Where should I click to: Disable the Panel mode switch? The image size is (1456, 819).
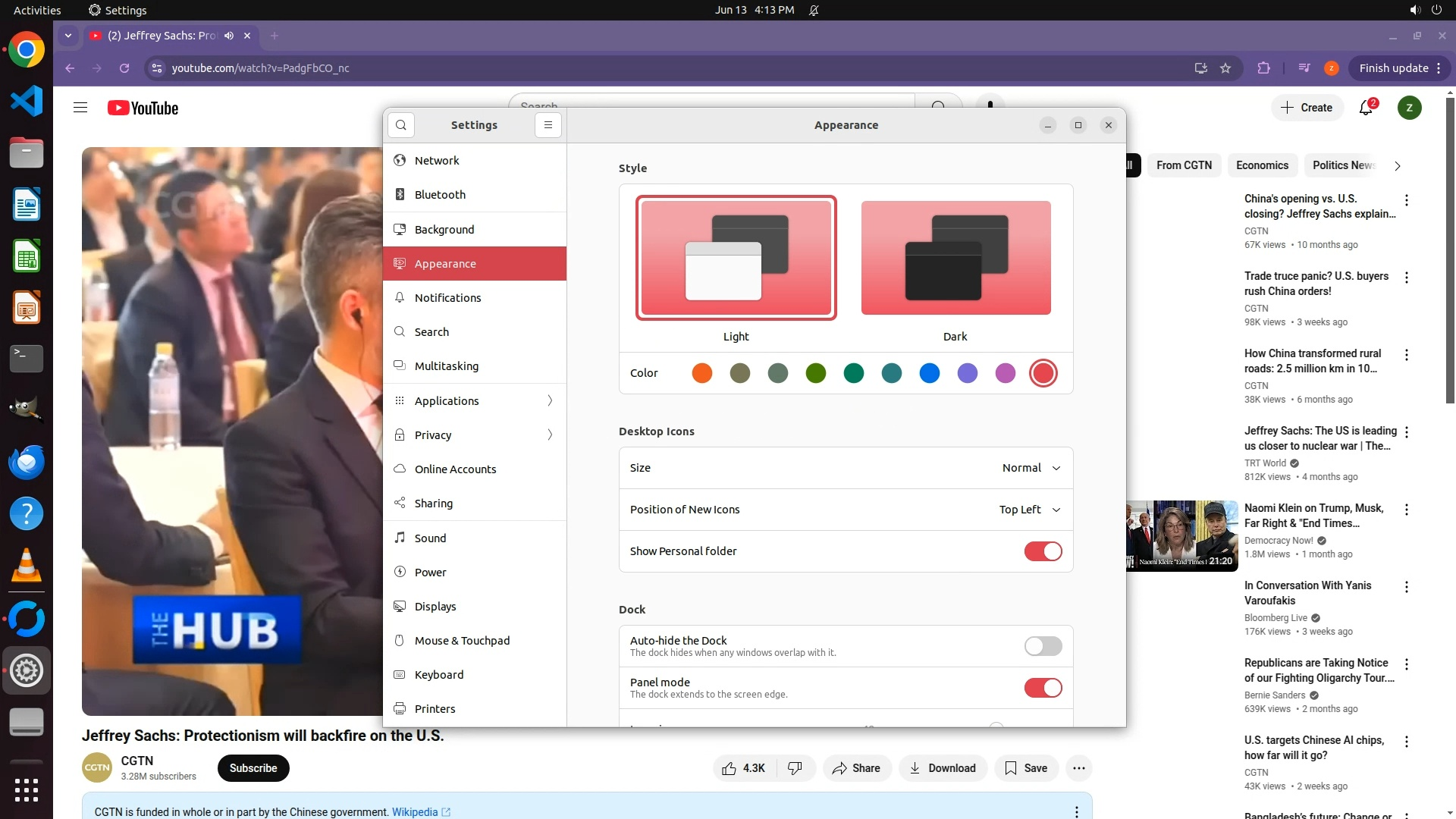pos(1043,688)
